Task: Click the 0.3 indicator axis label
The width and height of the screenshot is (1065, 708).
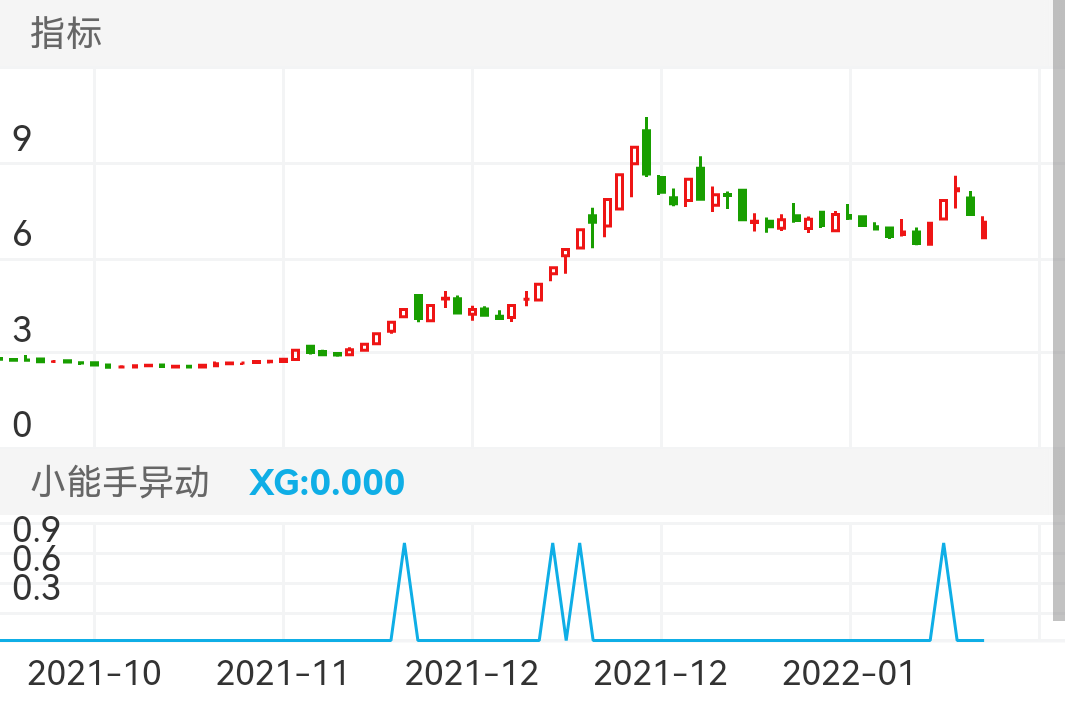Action: pyautogui.click(x=37, y=588)
